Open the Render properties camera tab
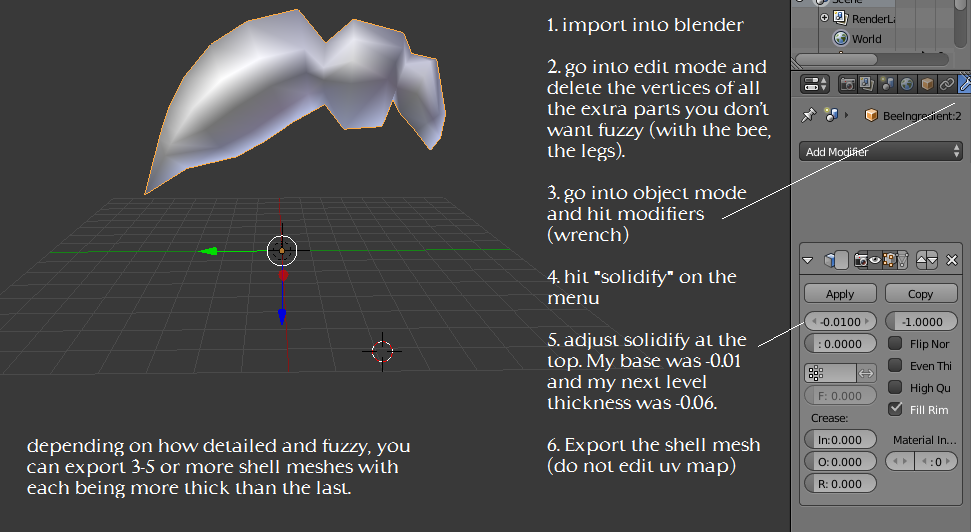 [846, 84]
